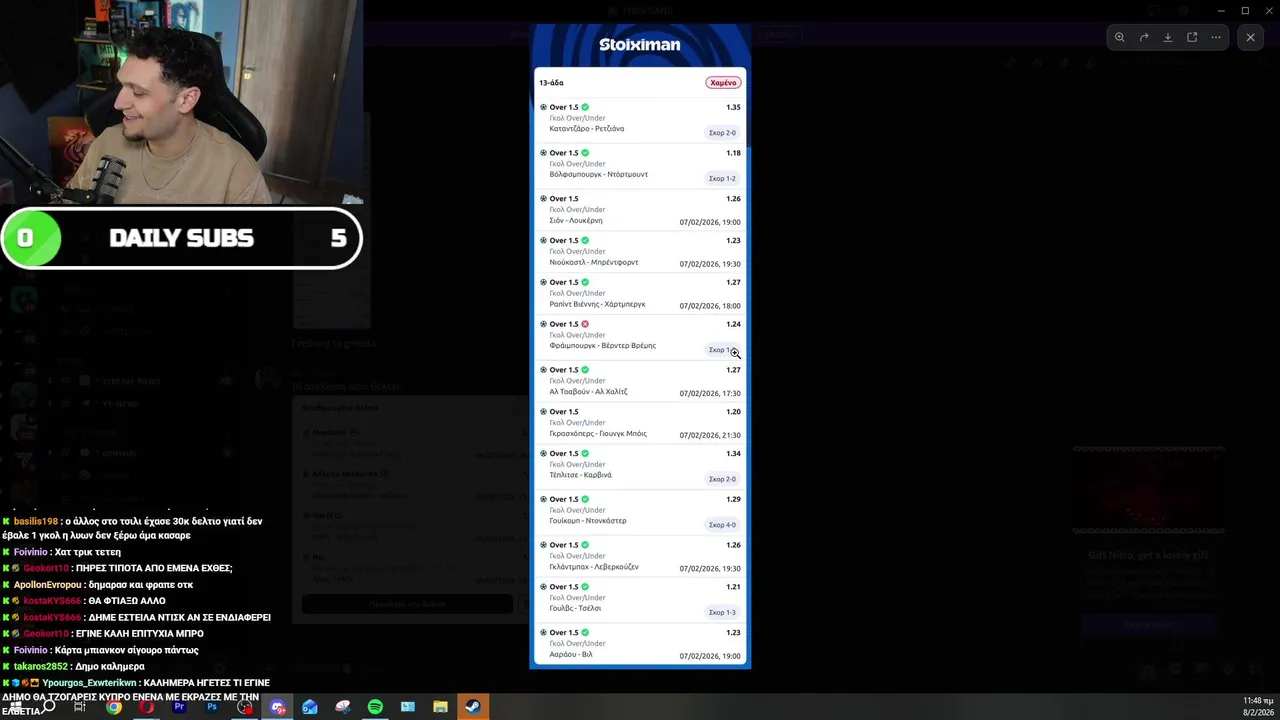Viewport: 1280px width, 720px height.
Task: Click the 1.29 odds on the Γουίκομπ row
Action: (x=733, y=499)
